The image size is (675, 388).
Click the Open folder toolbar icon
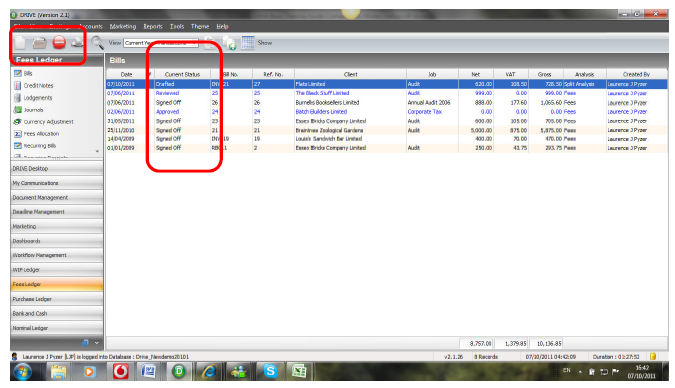(x=40, y=42)
